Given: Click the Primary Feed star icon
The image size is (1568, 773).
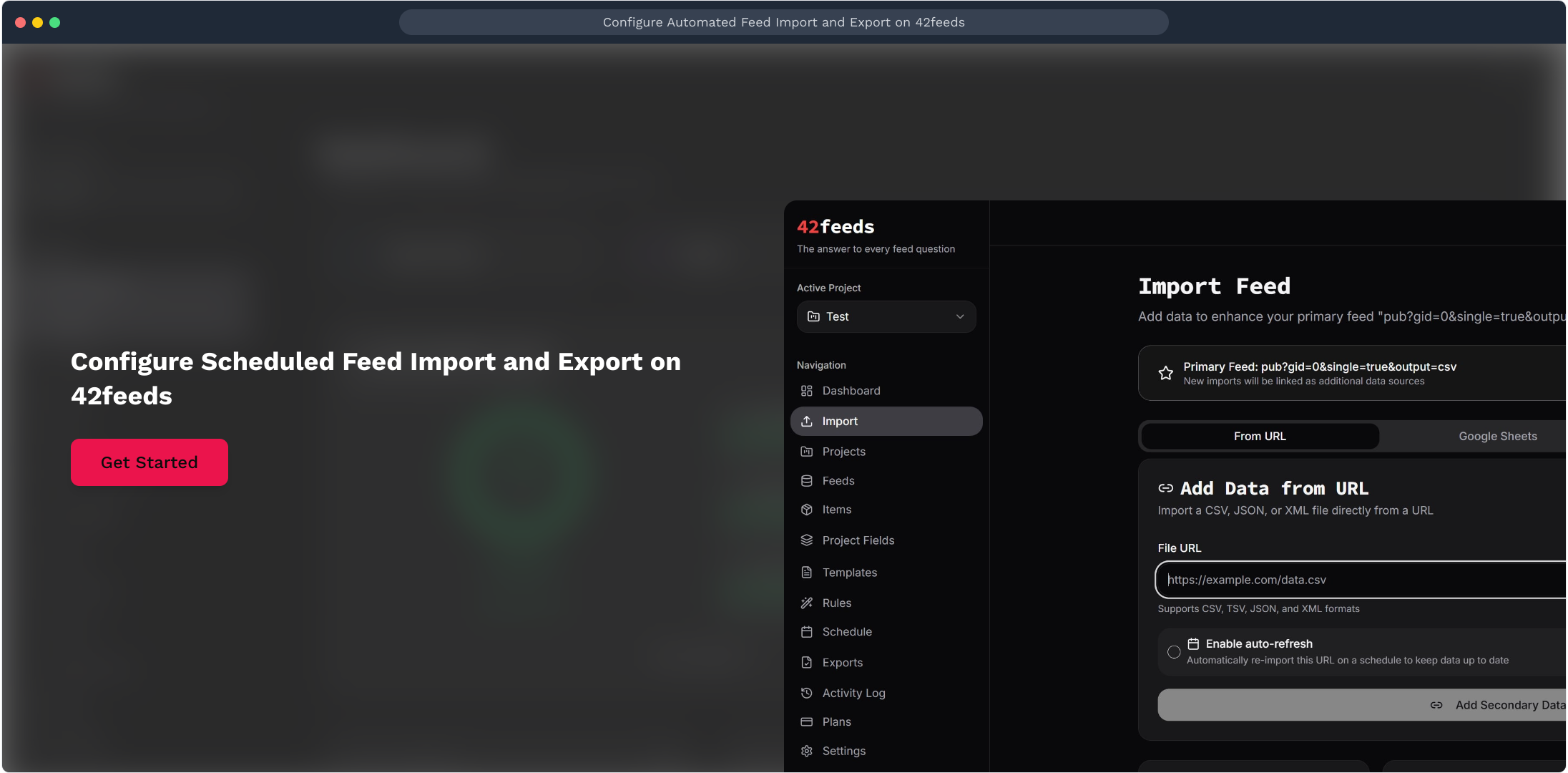Looking at the screenshot, I should [x=1165, y=373].
